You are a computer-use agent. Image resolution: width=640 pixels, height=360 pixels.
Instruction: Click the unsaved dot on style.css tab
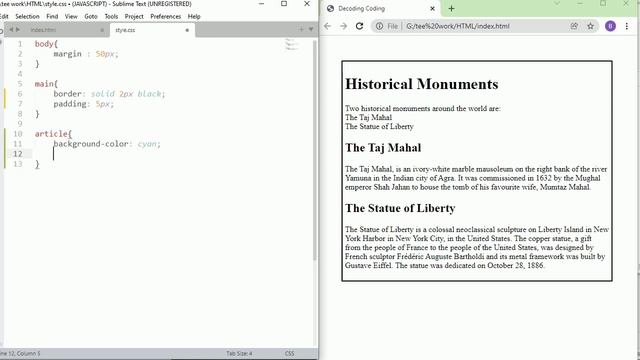coord(187,30)
